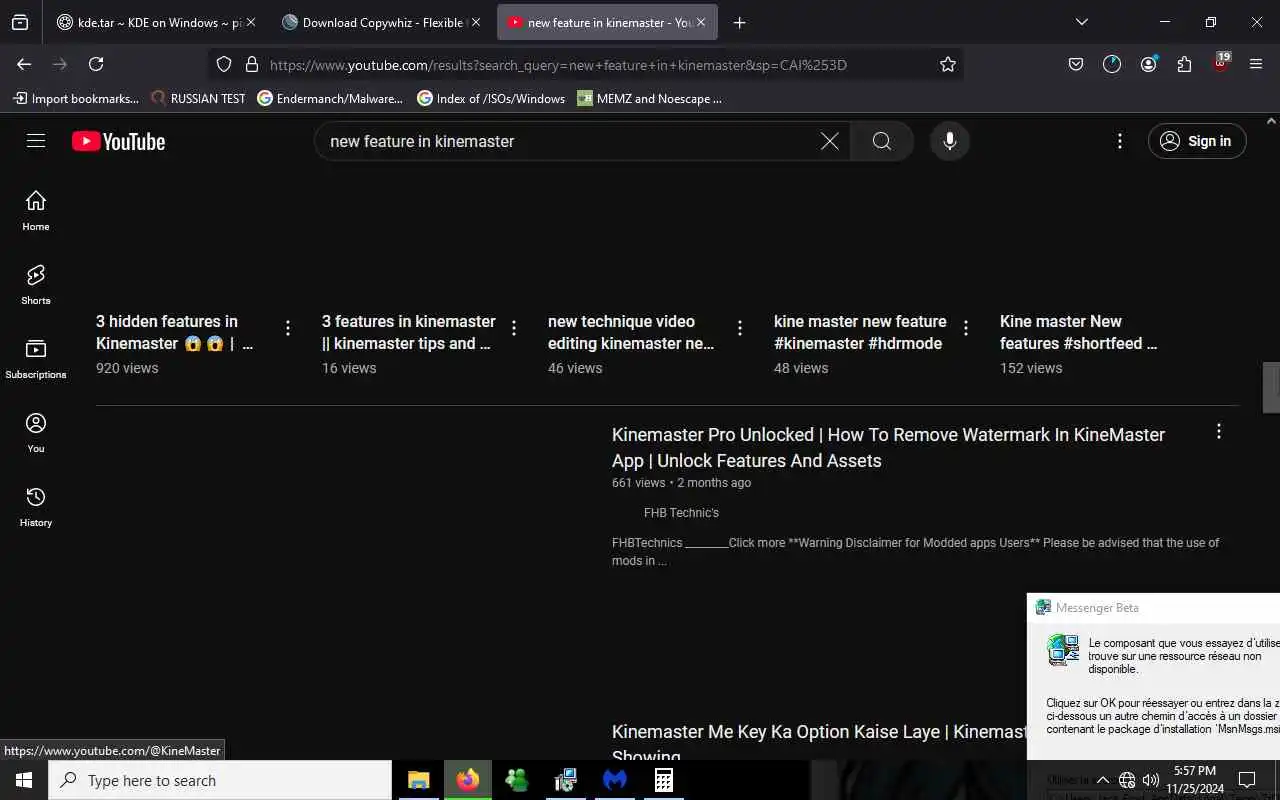Visit the FHB Technic's channel
The image size is (1280, 800).
pyautogui.click(x=681, y=513)
